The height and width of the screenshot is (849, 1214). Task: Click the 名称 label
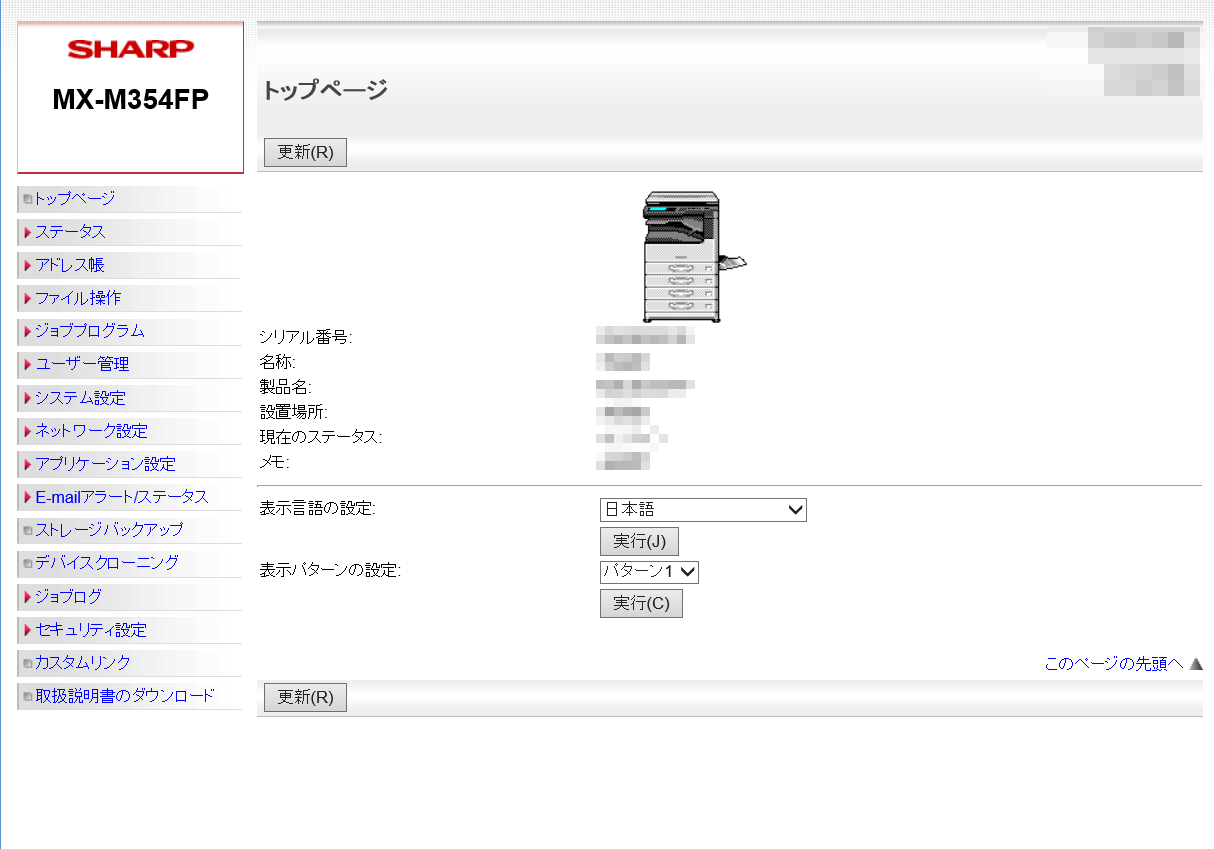point(278,362)
